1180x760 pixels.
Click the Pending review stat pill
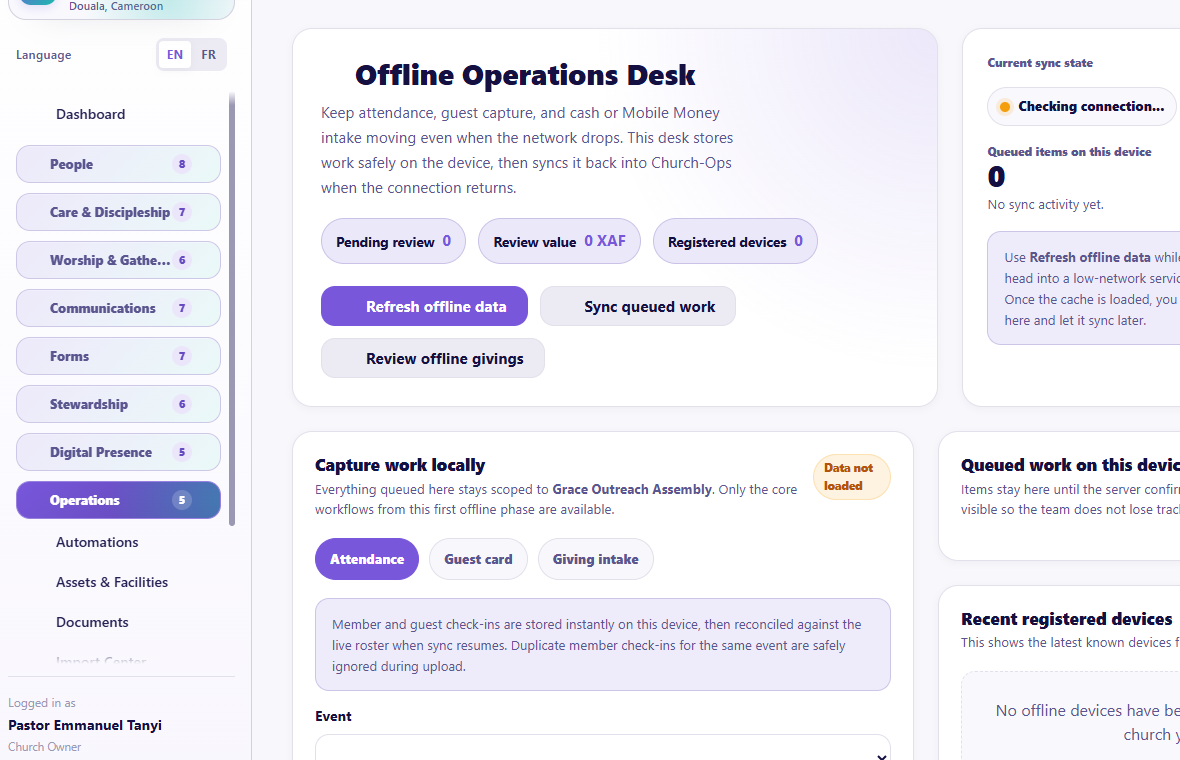tap(394, 242)
